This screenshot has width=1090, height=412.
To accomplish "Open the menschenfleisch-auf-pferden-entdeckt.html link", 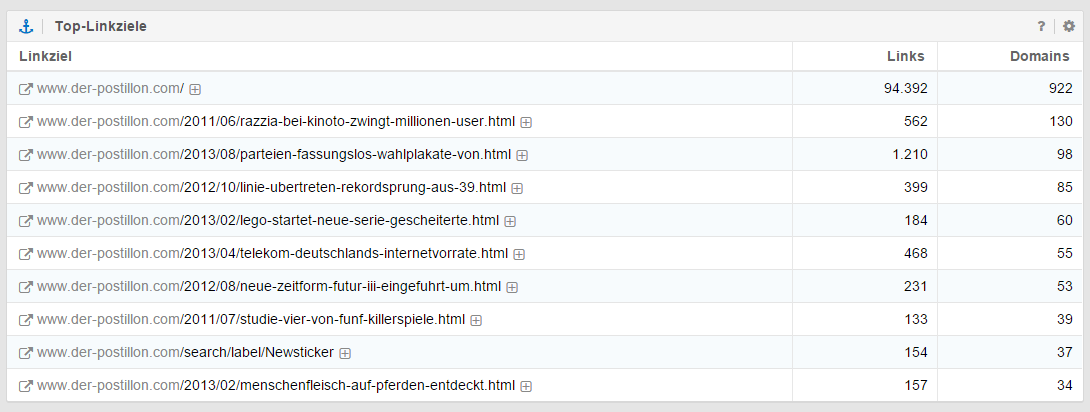I will tap(348, 386).
